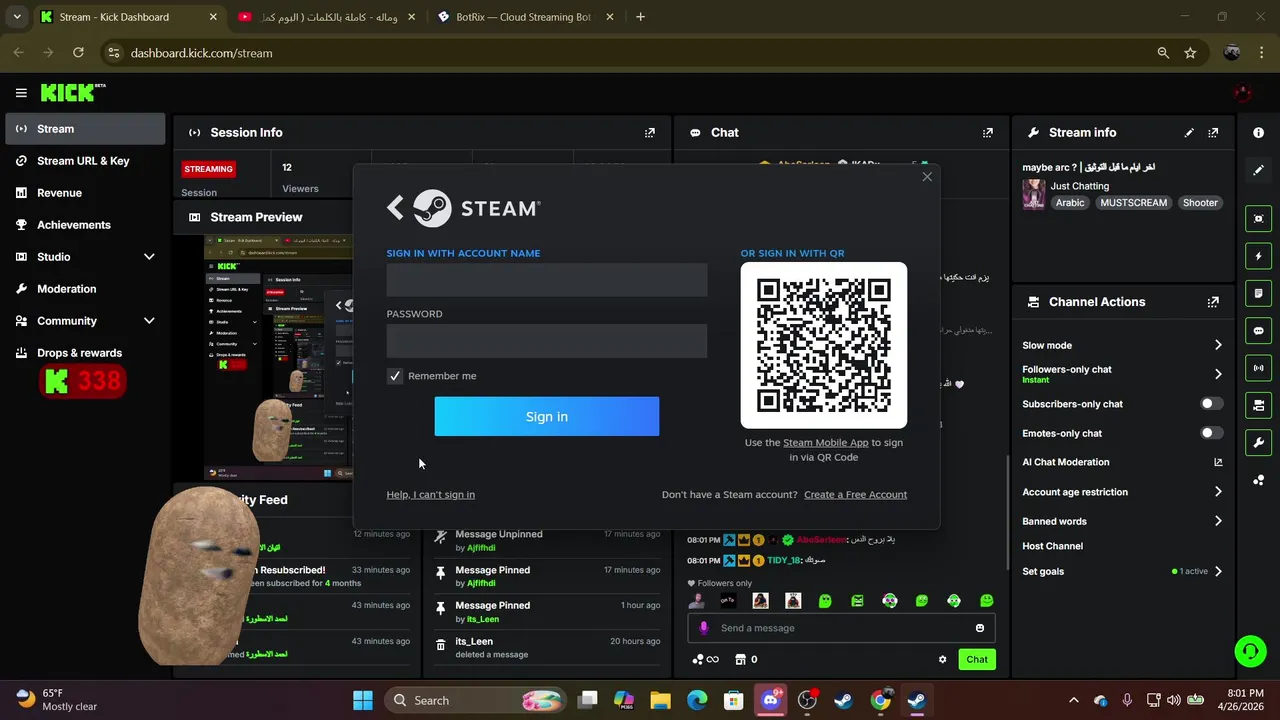Open Set goals options

click(x=1122, y=571)
